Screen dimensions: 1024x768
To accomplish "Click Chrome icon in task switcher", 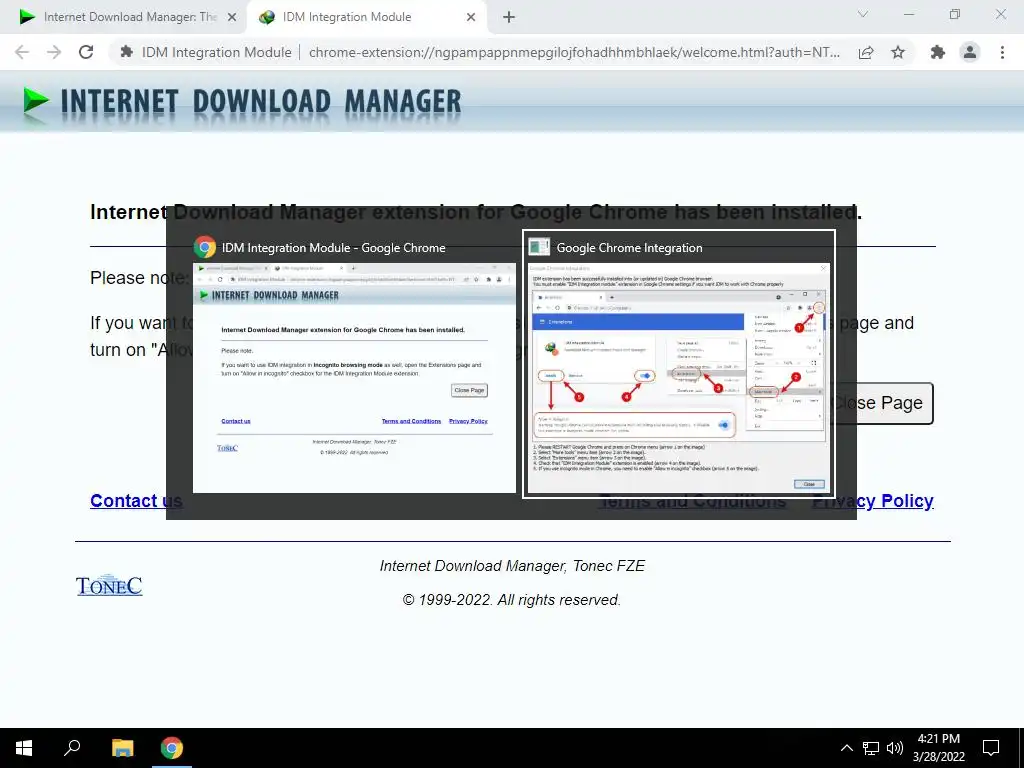I will (x=204, y=248).
